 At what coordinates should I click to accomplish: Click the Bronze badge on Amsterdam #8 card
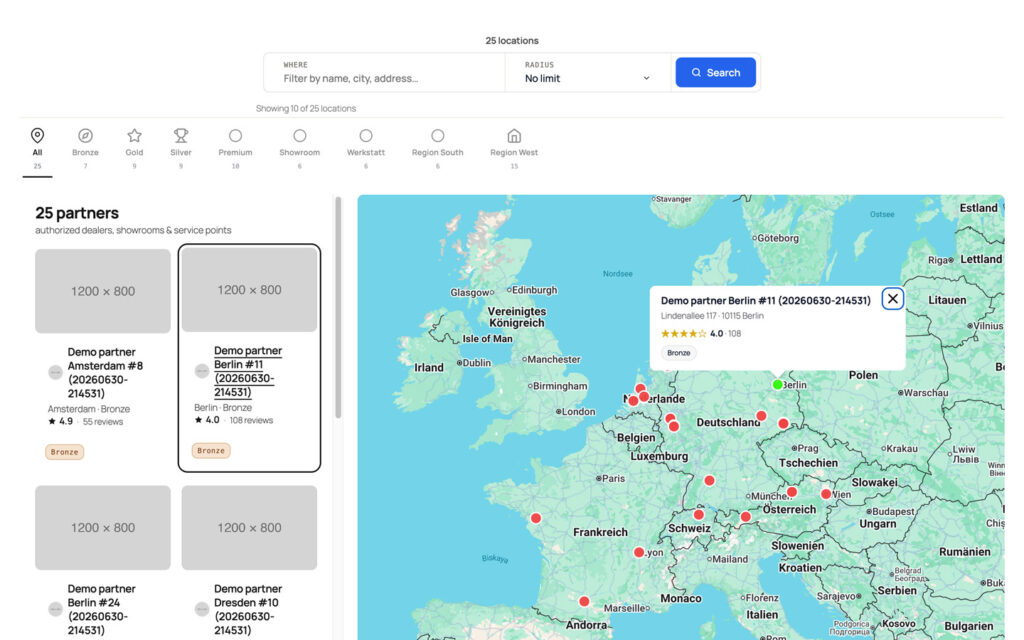click(64, 452)
